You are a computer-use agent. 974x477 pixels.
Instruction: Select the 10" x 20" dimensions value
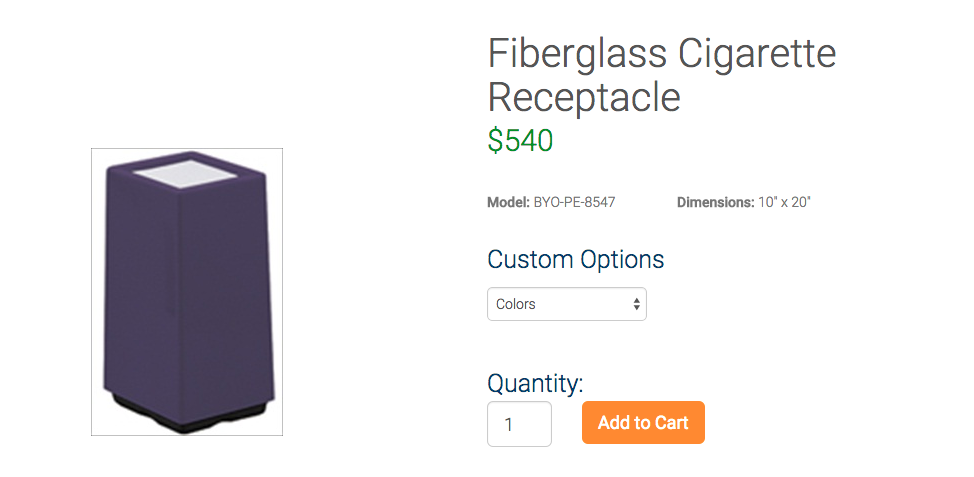[785, 202]
